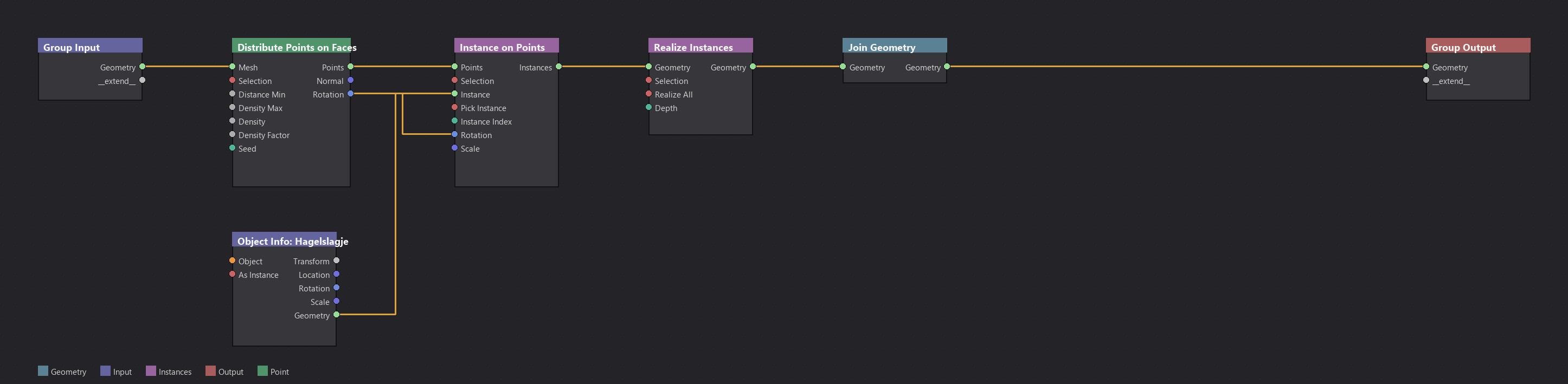This screenshot has height=384, width=1568.
Task: Click the 'Selection' label on Distribute Points on Faces
Action: pos(255,81)
